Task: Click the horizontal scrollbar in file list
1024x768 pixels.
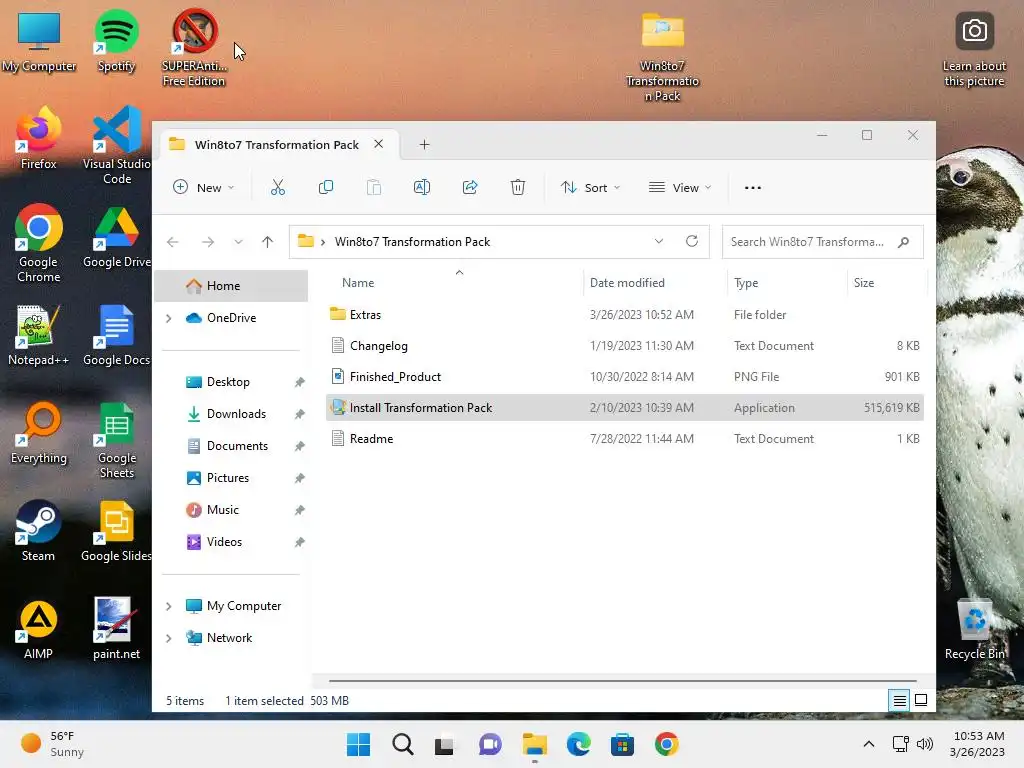Action: click(622, 680)
